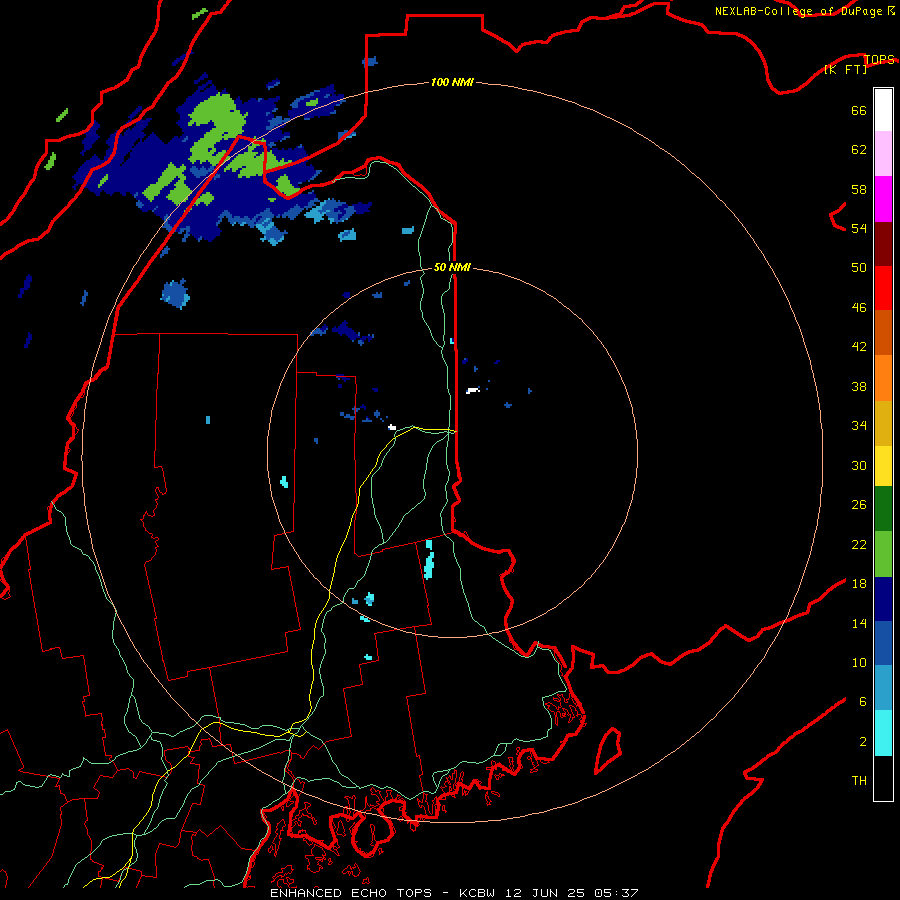
Task: Click the legend value 6
Action: (x=863, y=702)
